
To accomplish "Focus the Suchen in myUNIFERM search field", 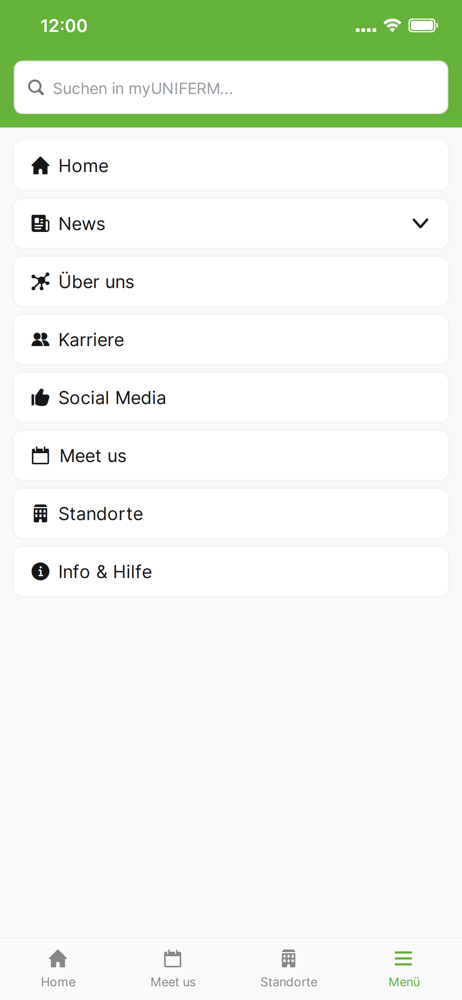I will [x=231, y=87].
